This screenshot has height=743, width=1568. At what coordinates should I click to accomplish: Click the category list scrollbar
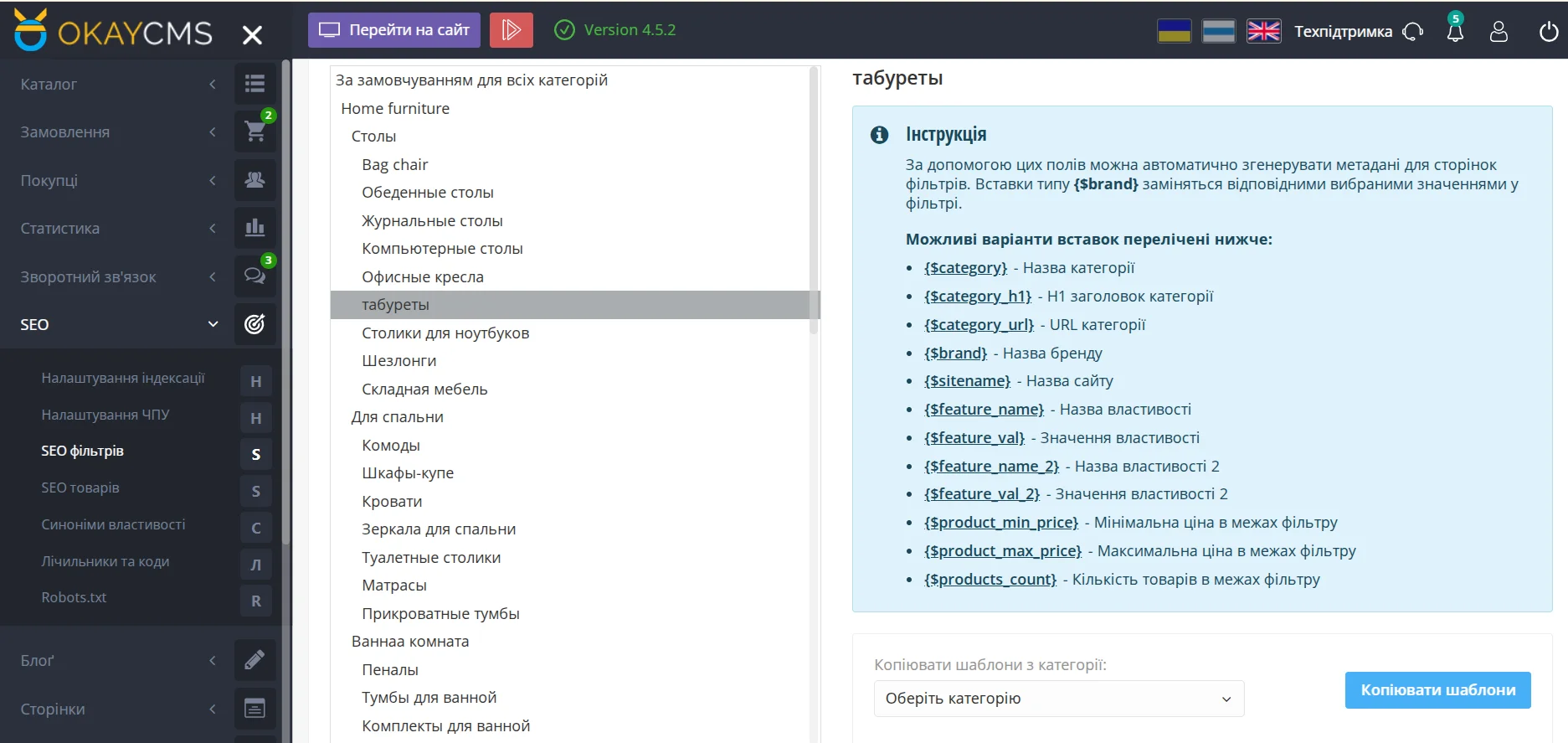coord(814,201)
